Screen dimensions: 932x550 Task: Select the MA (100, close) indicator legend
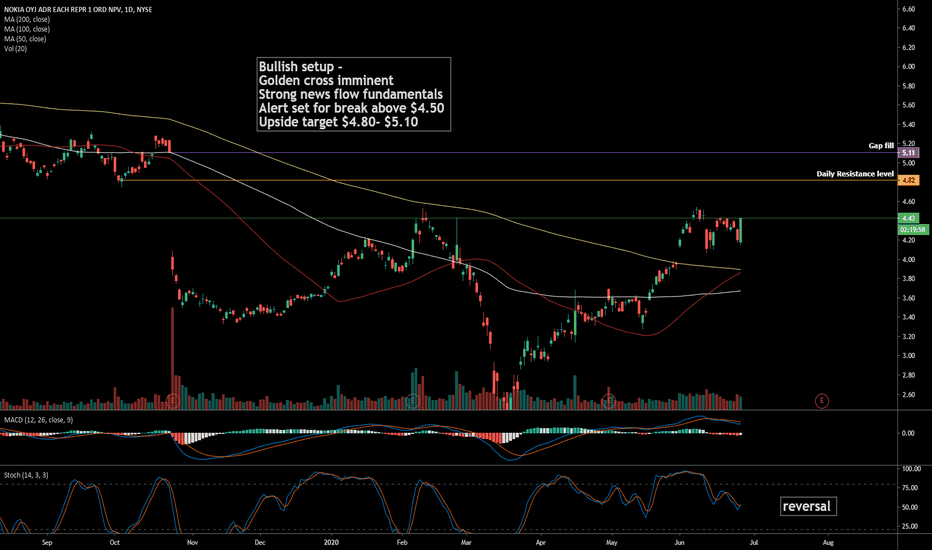[27, 29]
